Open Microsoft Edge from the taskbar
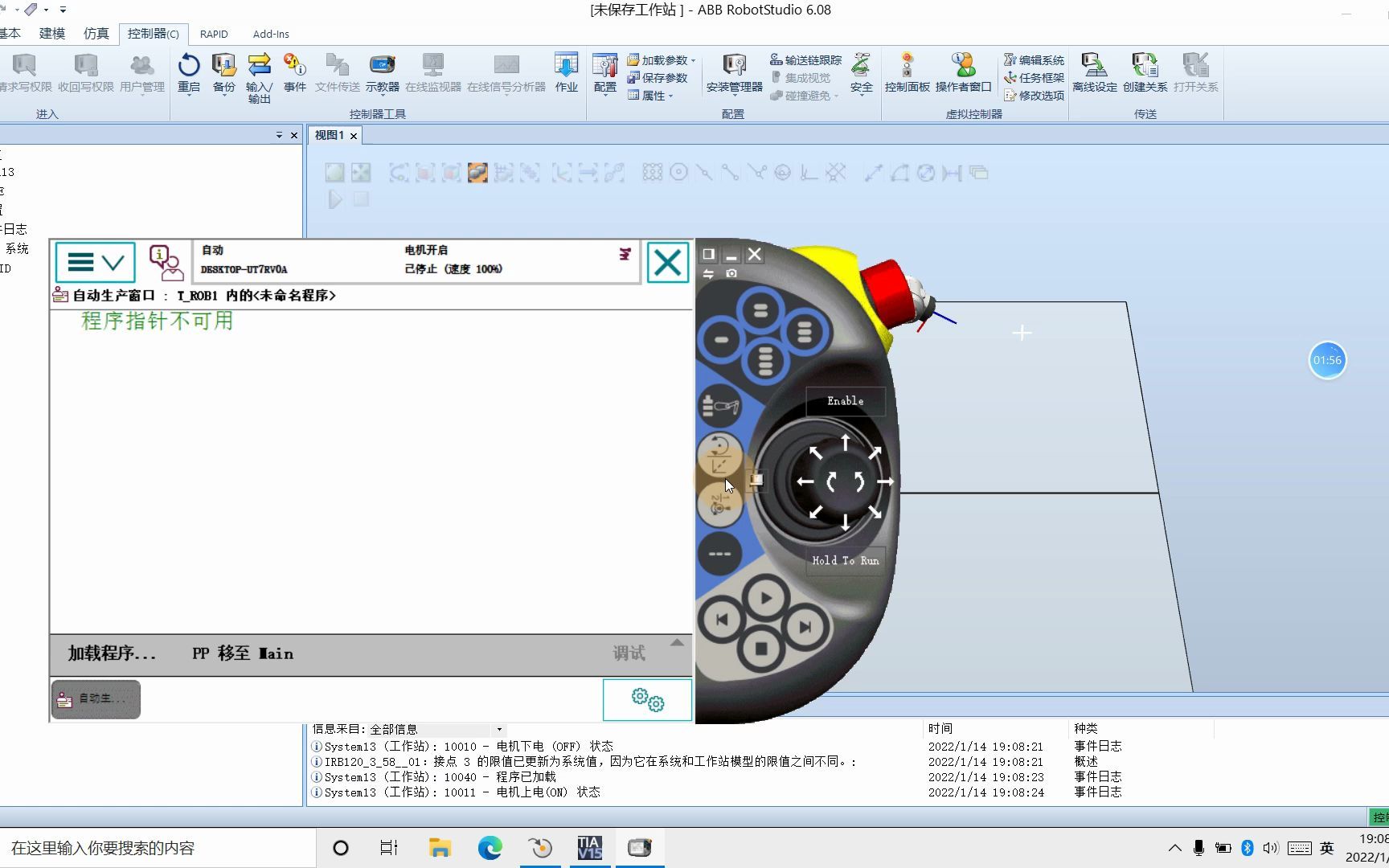 pyautogui.click(x=490, y=848)
